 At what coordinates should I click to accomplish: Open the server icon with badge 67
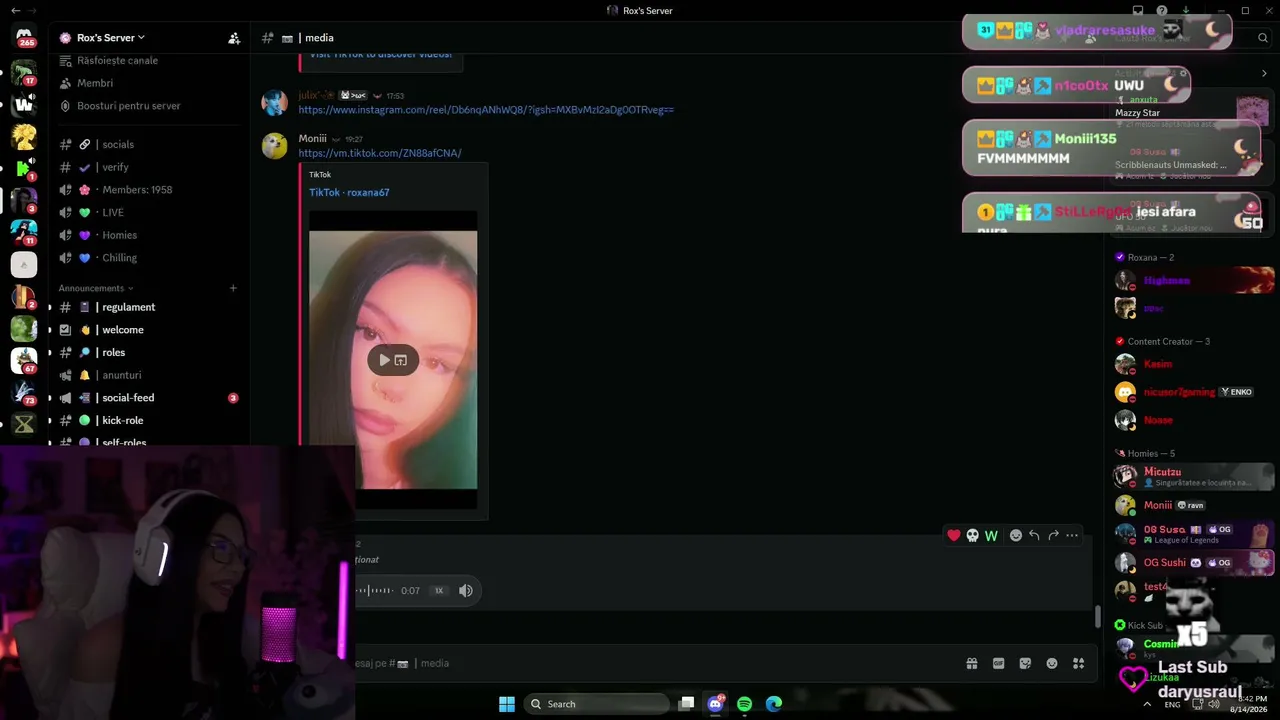click(24, 359)
